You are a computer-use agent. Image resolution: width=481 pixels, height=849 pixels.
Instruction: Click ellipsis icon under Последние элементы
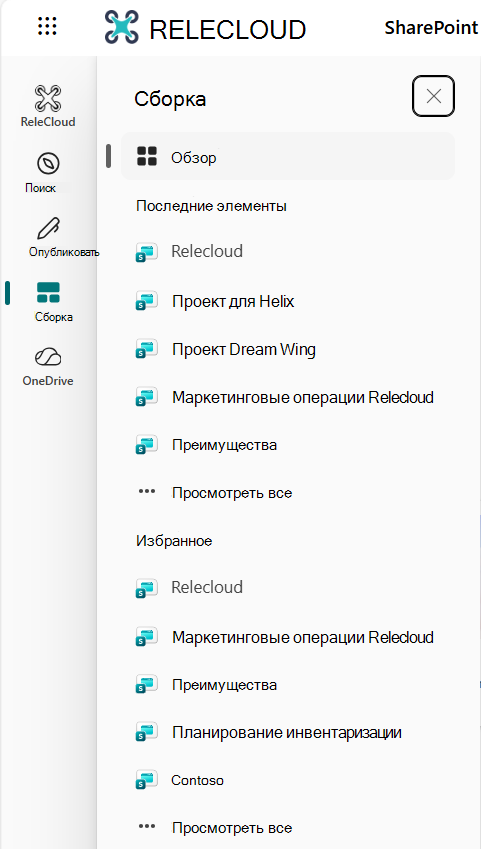(x=147, y=492)
